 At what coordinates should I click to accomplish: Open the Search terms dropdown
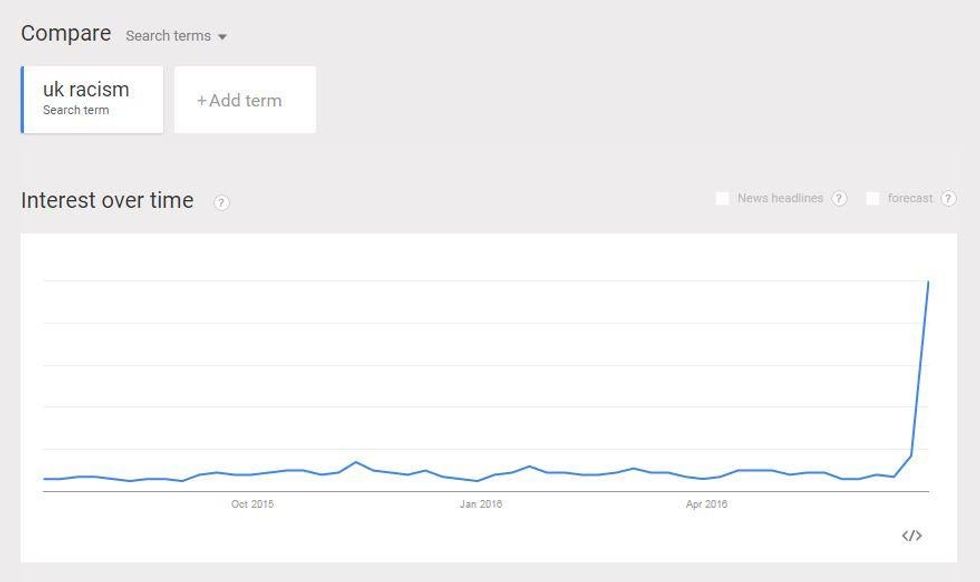176,36
